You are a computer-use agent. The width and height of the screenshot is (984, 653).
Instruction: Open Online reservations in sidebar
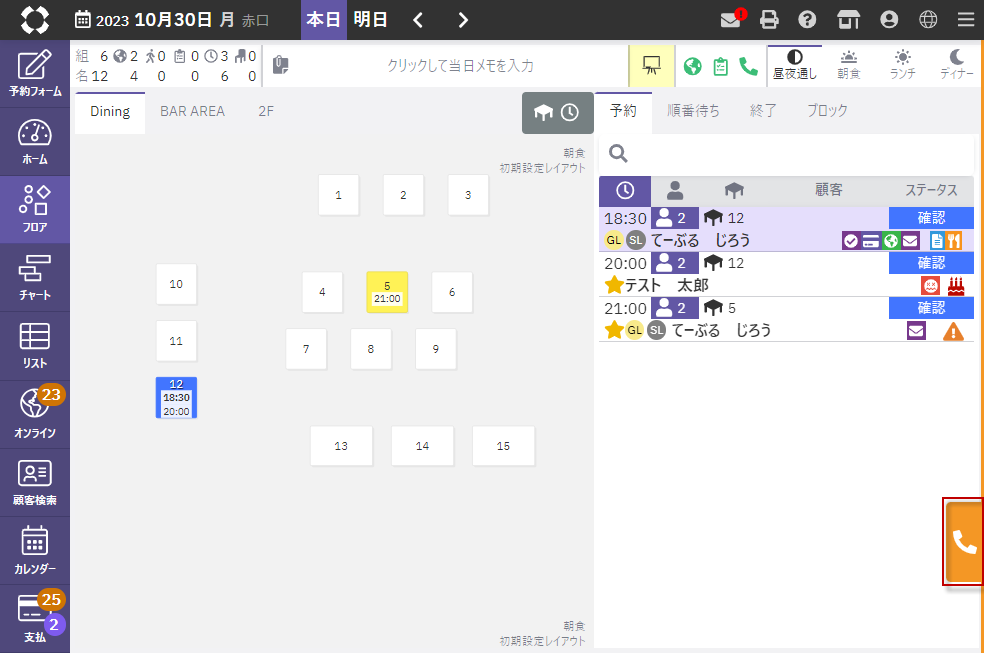click(x=35, y=414)
